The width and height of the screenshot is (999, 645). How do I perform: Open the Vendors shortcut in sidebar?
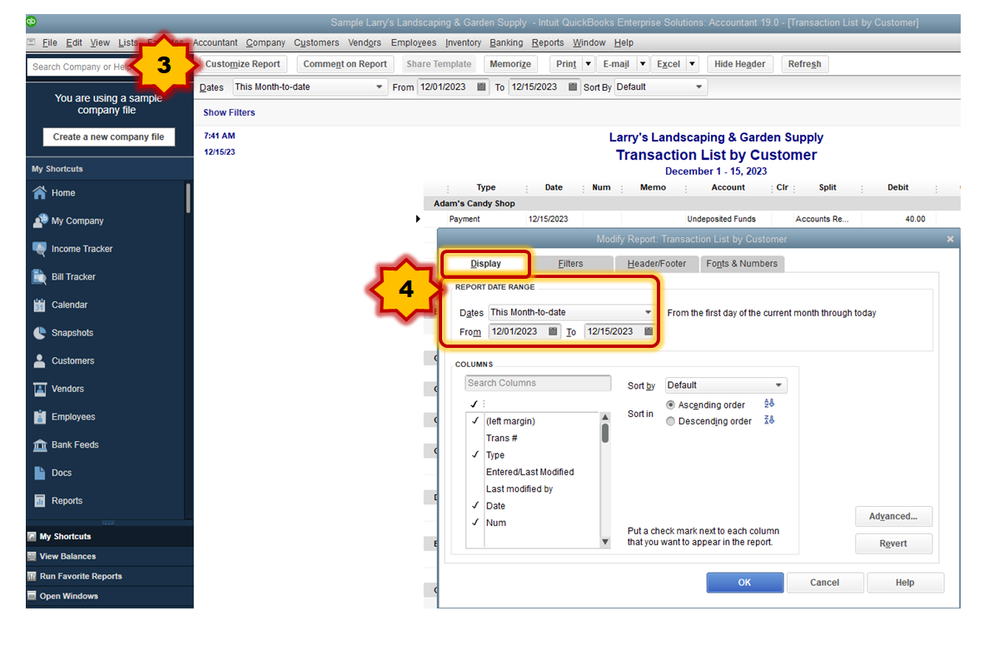(67, 389)
